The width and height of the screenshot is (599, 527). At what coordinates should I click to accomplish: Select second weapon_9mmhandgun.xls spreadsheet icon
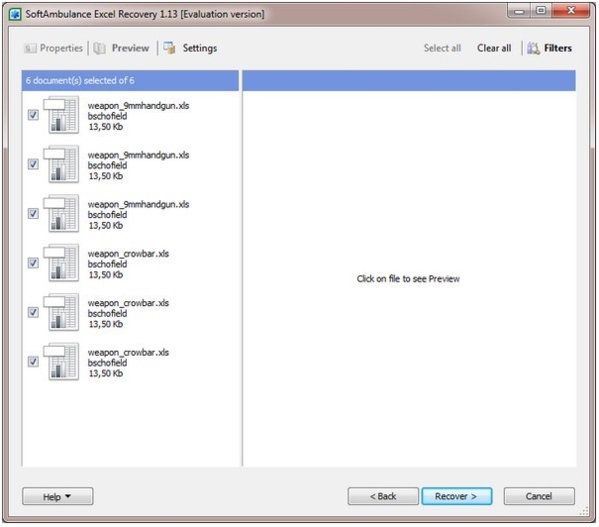[61, 164]
